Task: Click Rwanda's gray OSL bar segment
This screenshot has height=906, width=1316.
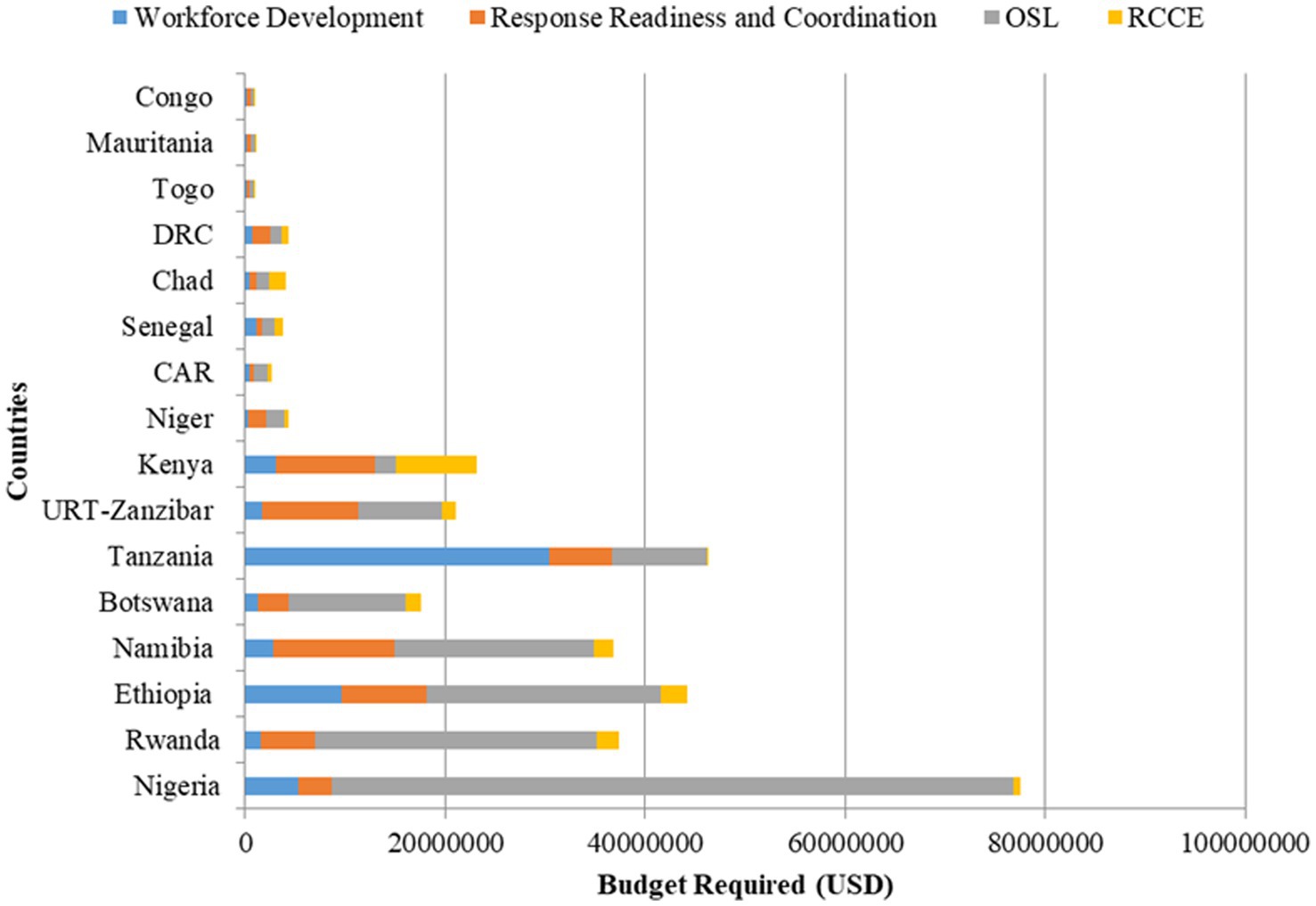Action: [456, 739]
